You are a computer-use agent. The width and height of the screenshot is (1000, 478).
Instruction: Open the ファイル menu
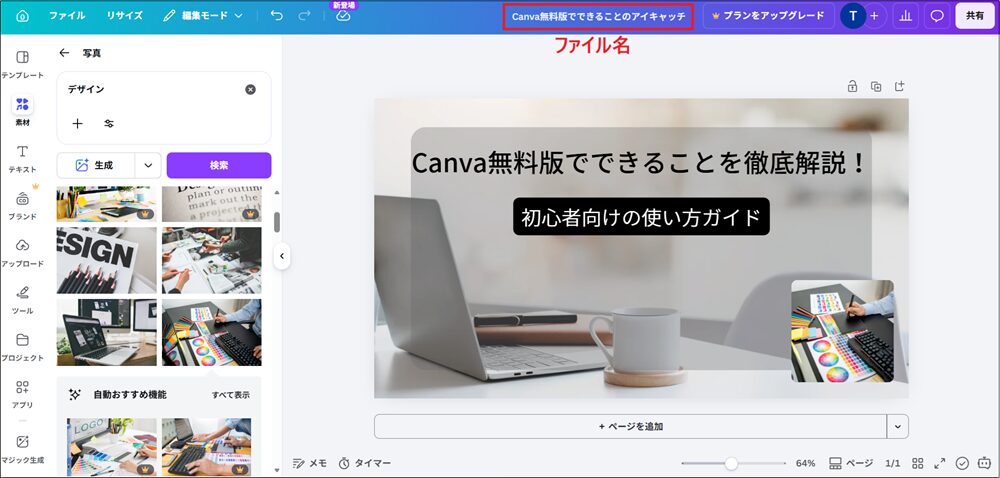click(67, 16)
